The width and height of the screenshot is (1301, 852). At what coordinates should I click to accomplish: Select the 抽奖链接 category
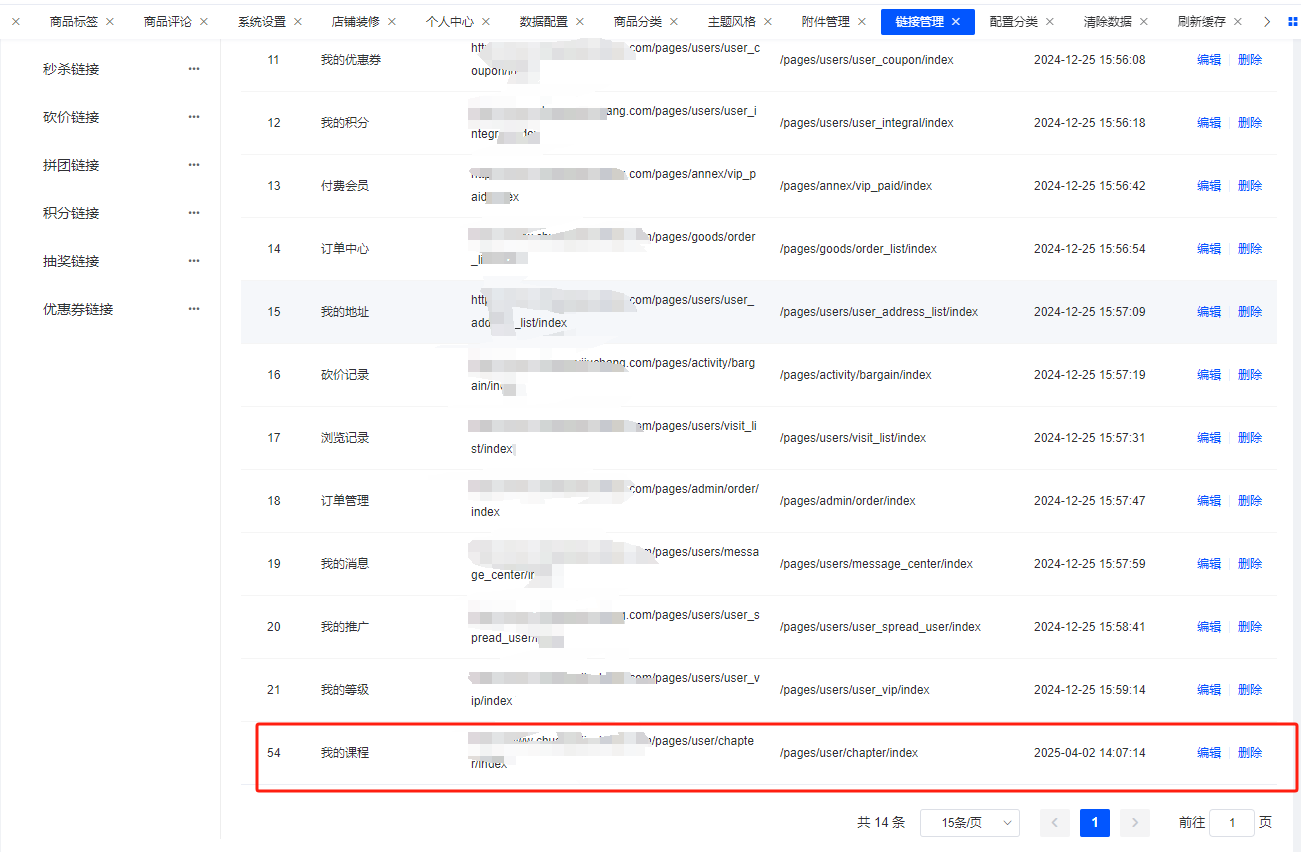click(71, 261)
